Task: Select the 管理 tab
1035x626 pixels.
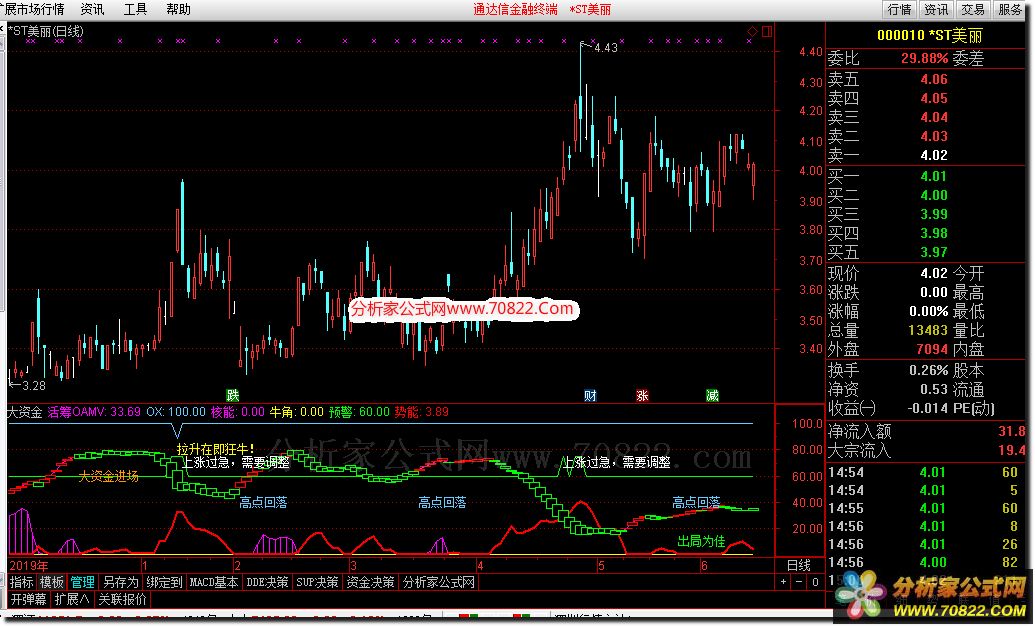Action: 83,582
